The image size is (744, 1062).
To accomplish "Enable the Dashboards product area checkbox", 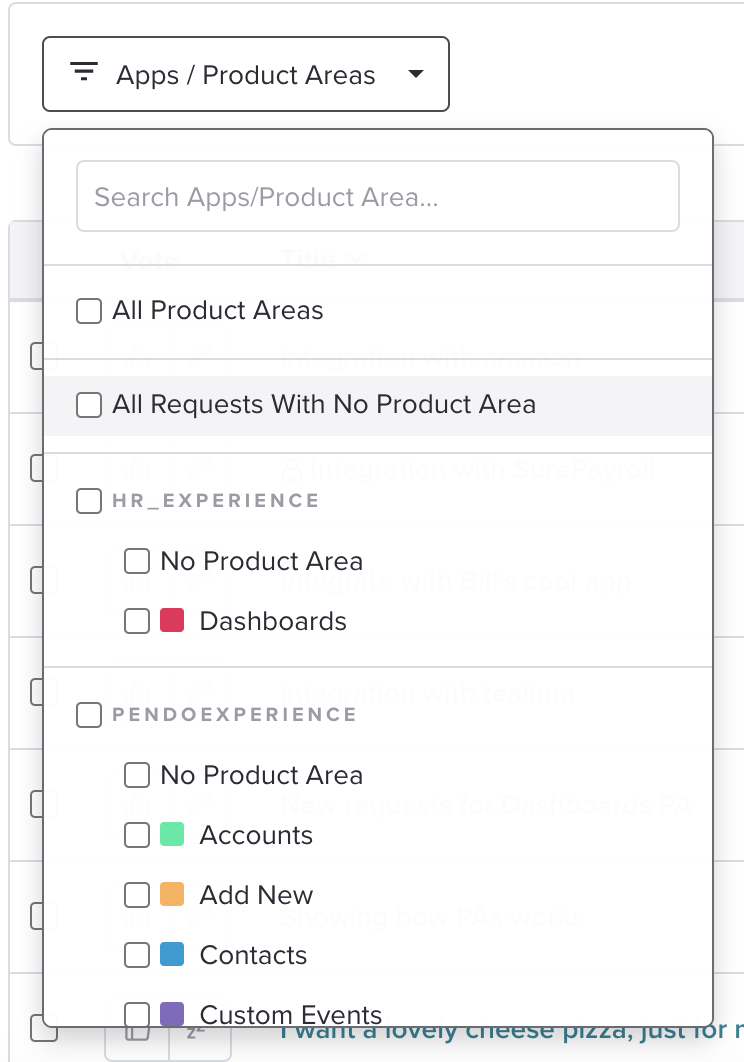I will pyautogui.click(x=137, y=620).
